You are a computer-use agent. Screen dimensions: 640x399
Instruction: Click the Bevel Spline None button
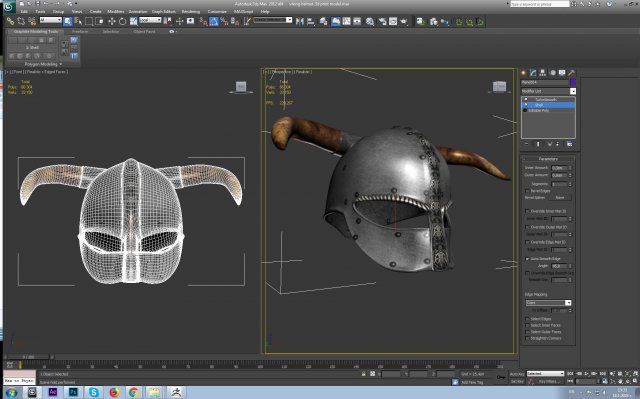(560, 197)
